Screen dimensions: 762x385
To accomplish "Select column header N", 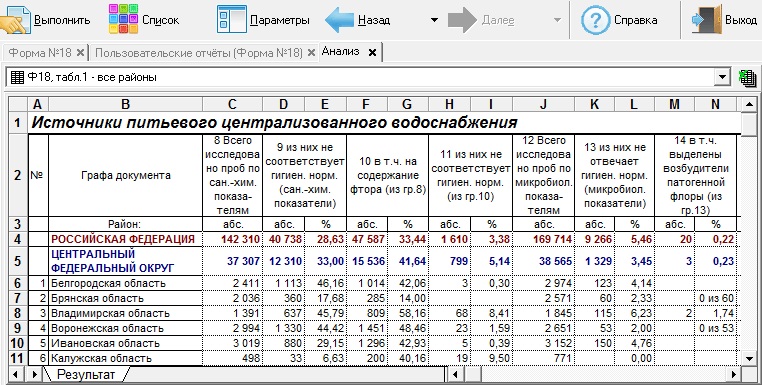I will pos(715,104).
